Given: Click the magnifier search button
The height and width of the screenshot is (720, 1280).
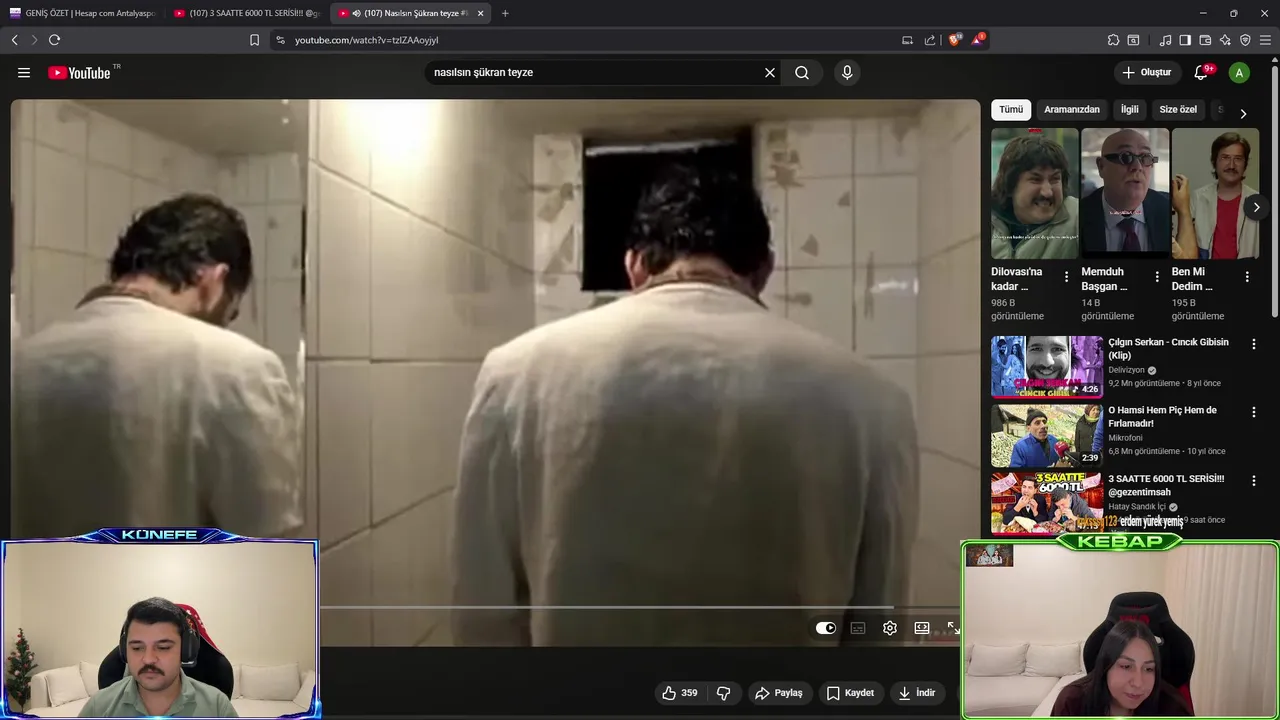Looking at the screenshot, I should click(x=802, y=73).
